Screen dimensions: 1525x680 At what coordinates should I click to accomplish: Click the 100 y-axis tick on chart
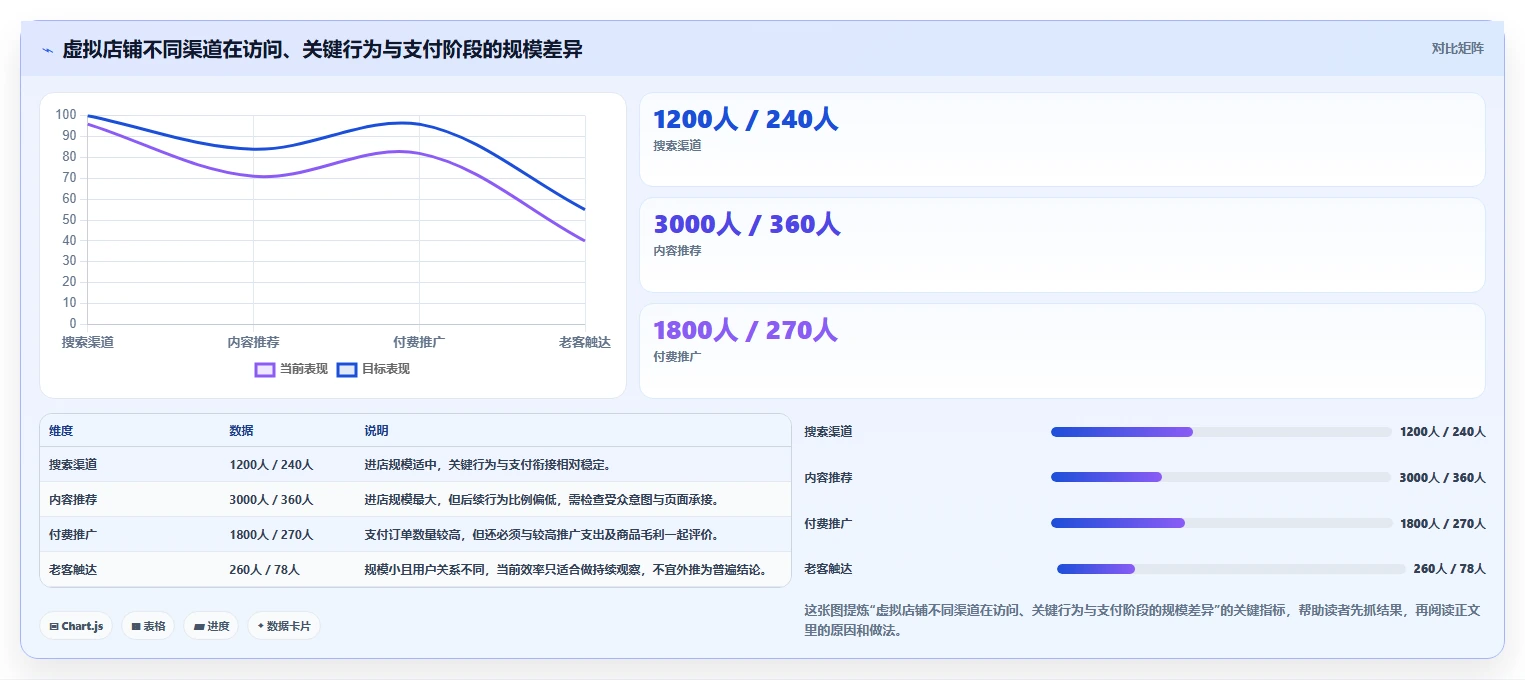[66, 115]
